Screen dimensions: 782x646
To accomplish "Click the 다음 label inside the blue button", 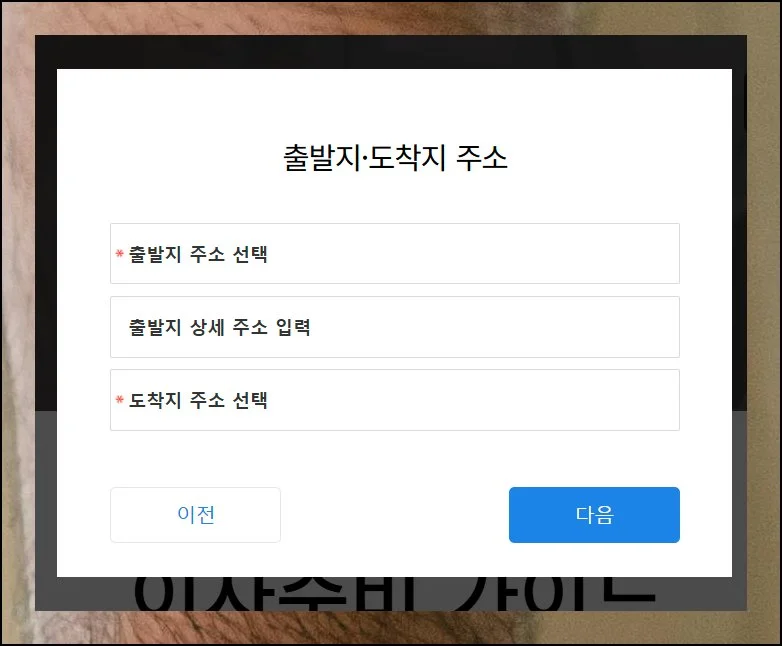I will [x=594, y=515].
